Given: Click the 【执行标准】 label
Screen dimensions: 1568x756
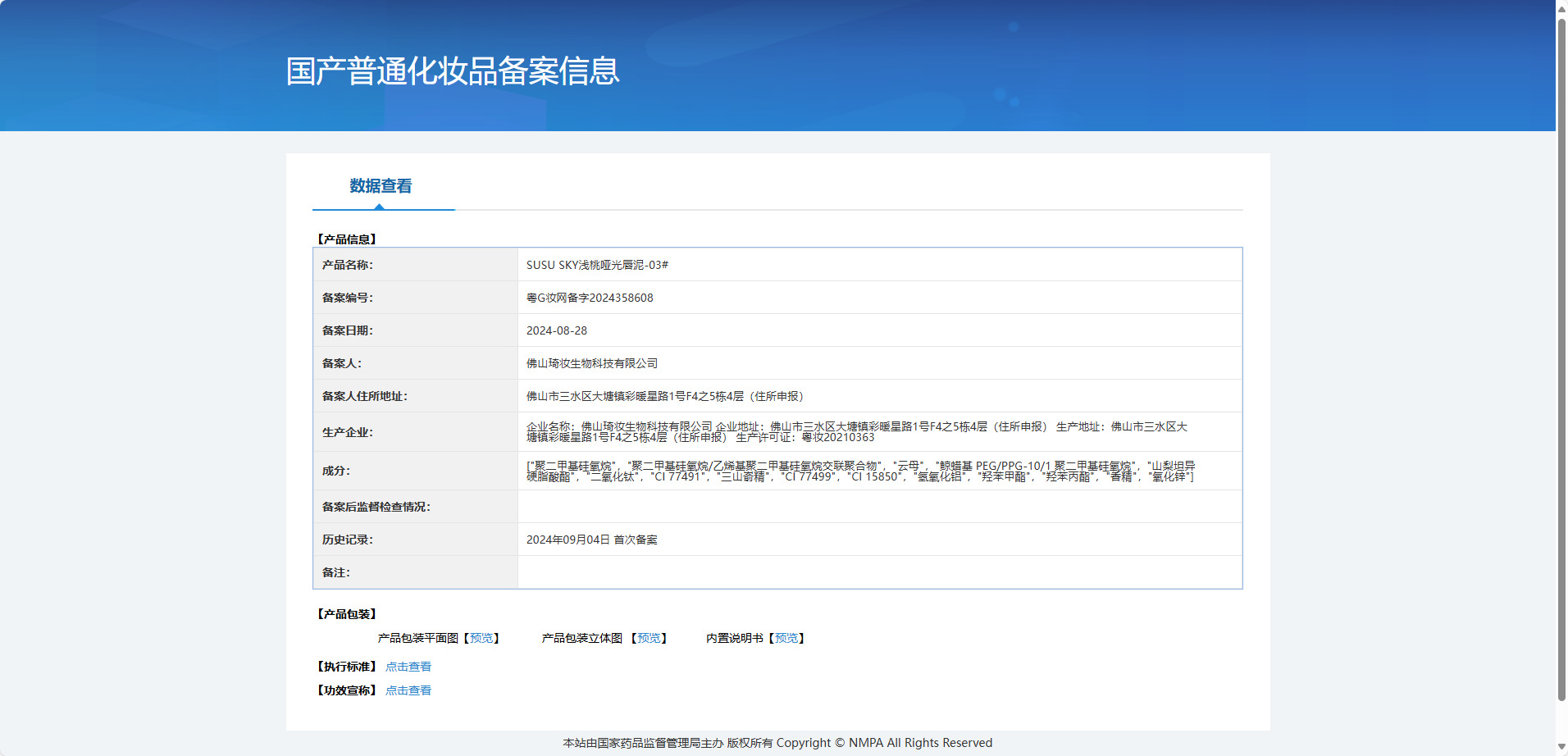Looking at the screenshot, I should [x=346, y=667].
